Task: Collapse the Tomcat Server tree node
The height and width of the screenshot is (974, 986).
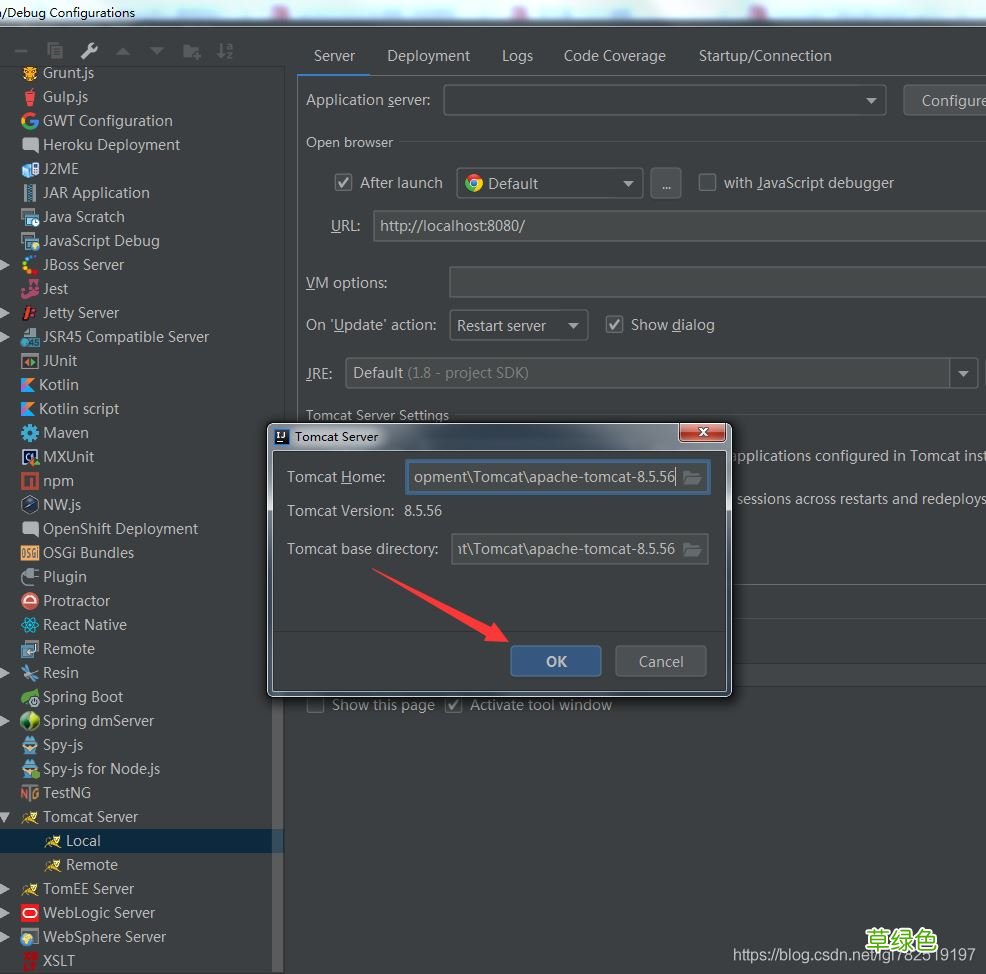Action: (x=6, y=817)
